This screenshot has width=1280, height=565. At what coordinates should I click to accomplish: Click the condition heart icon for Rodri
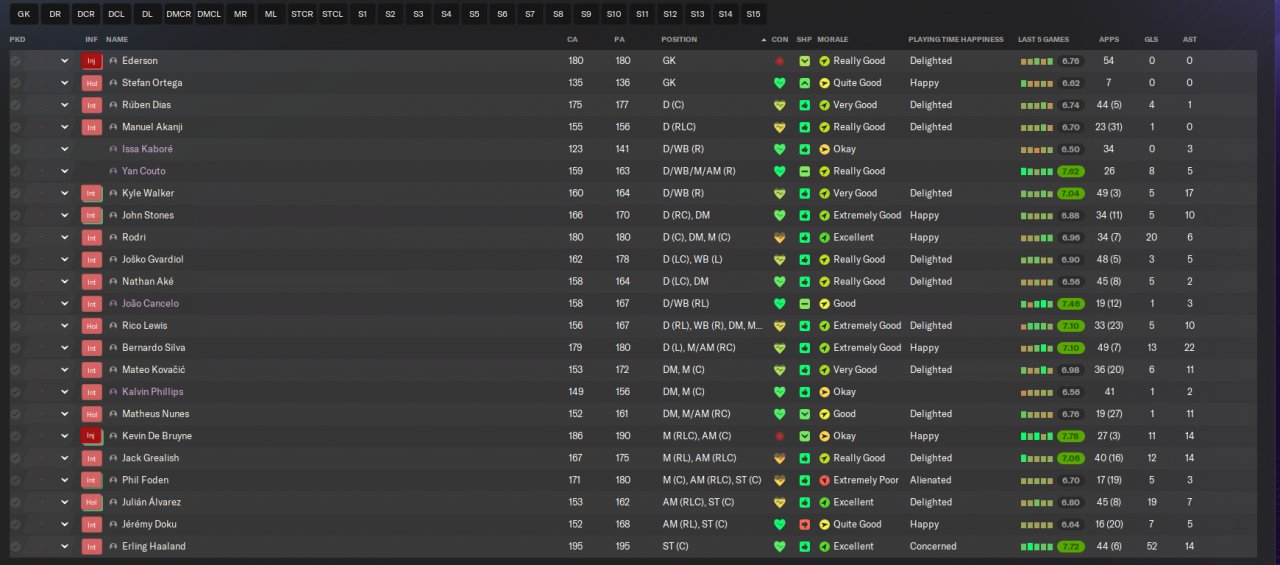(779, 237)
